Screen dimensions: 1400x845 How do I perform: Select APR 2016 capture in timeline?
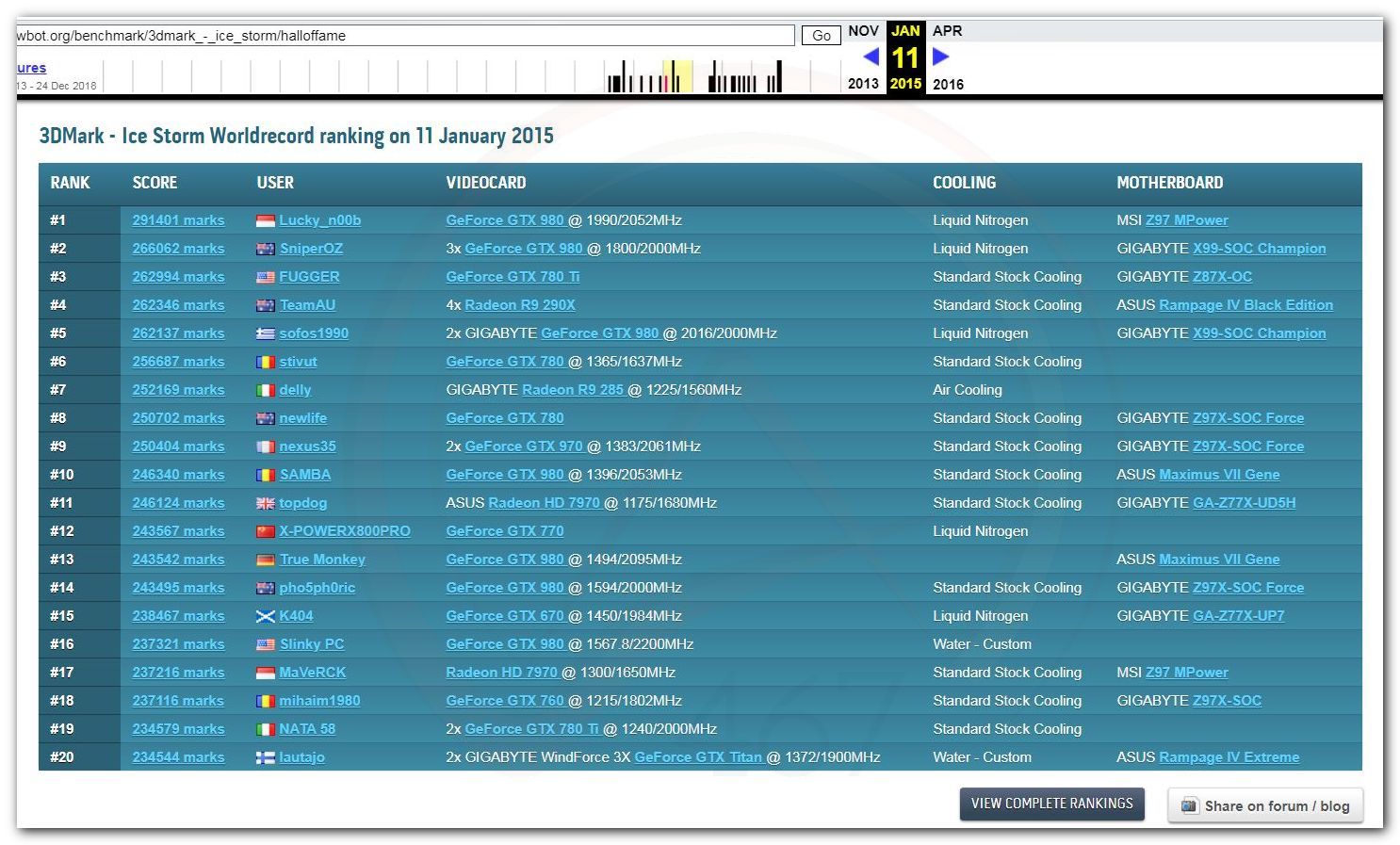(947, 31)
